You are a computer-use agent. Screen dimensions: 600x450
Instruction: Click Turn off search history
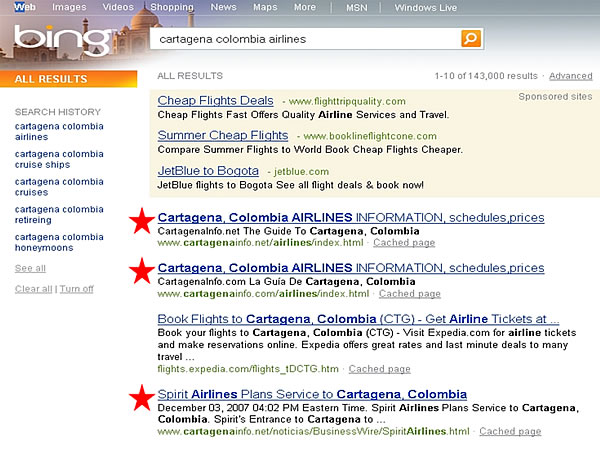coord(77,289)
